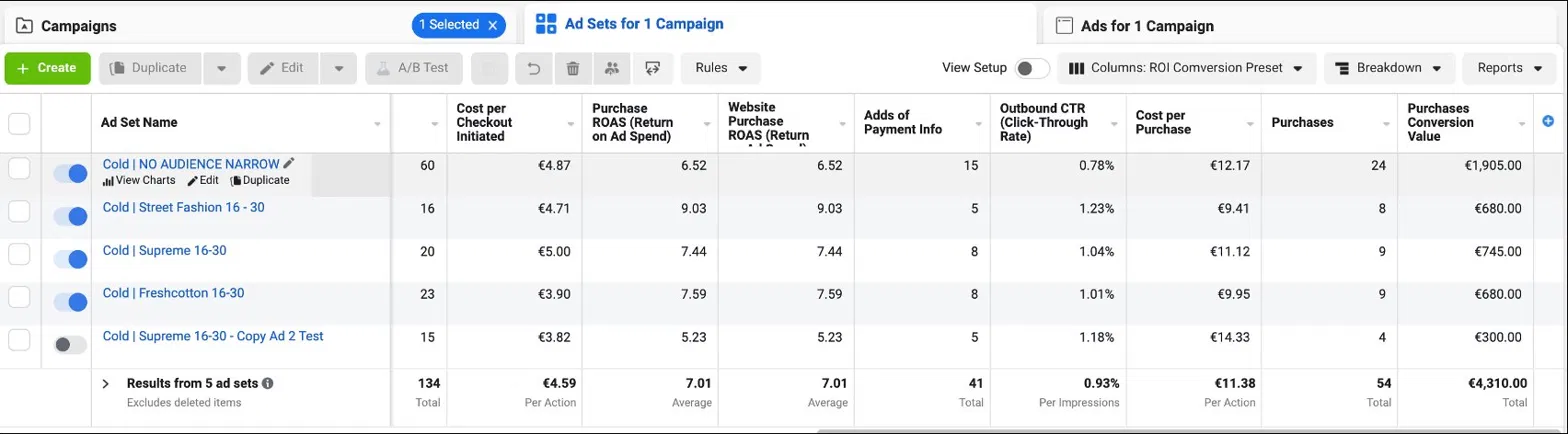Expand Results from 5 ad sets row
1568x434 pixels.
point(105,383)
